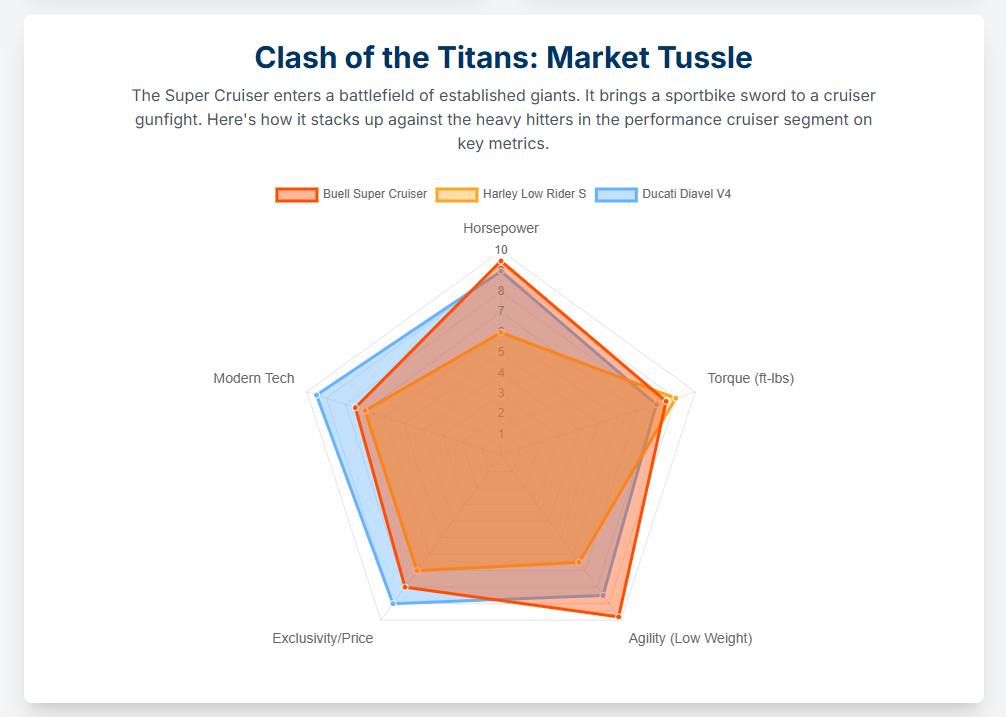The width and height of the screenshot is (1006, 717).
Task: Click the Harley Horsepower data point
Action: [x=501, y=332]
